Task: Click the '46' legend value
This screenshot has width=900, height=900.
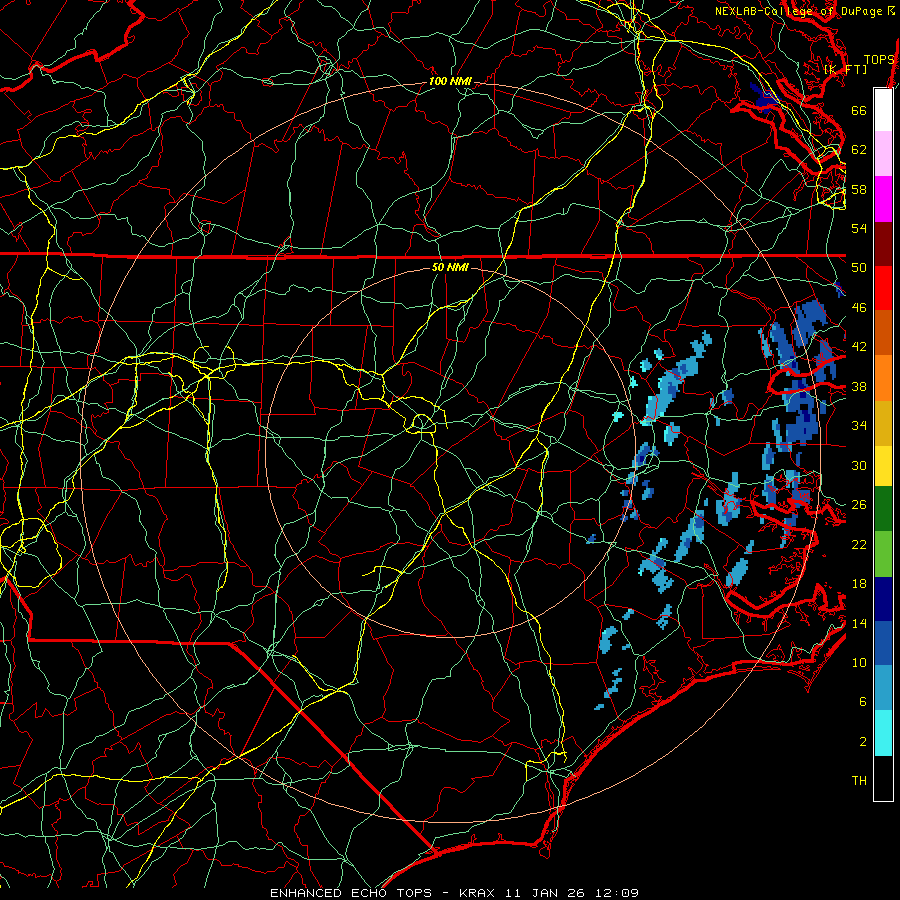Action: (859, 308)
